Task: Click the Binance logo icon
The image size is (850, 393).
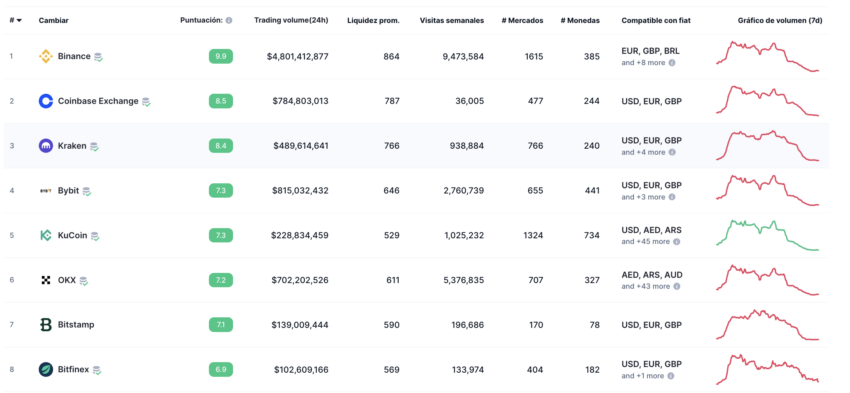Action: (x=46, y=56)
